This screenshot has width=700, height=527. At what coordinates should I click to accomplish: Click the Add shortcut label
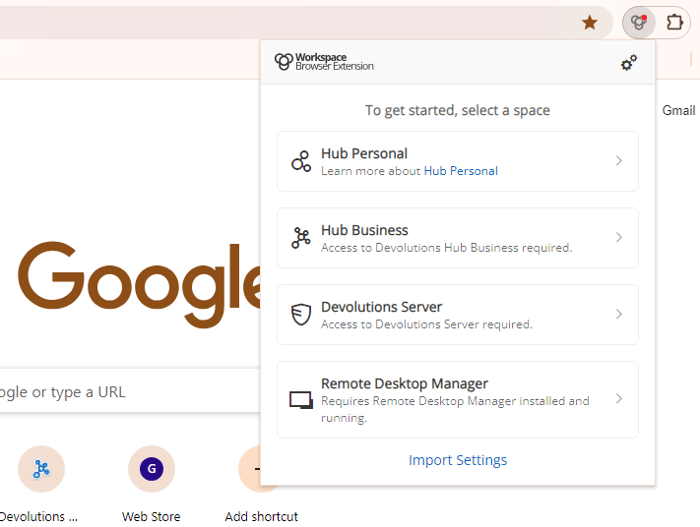coord(261,517)
